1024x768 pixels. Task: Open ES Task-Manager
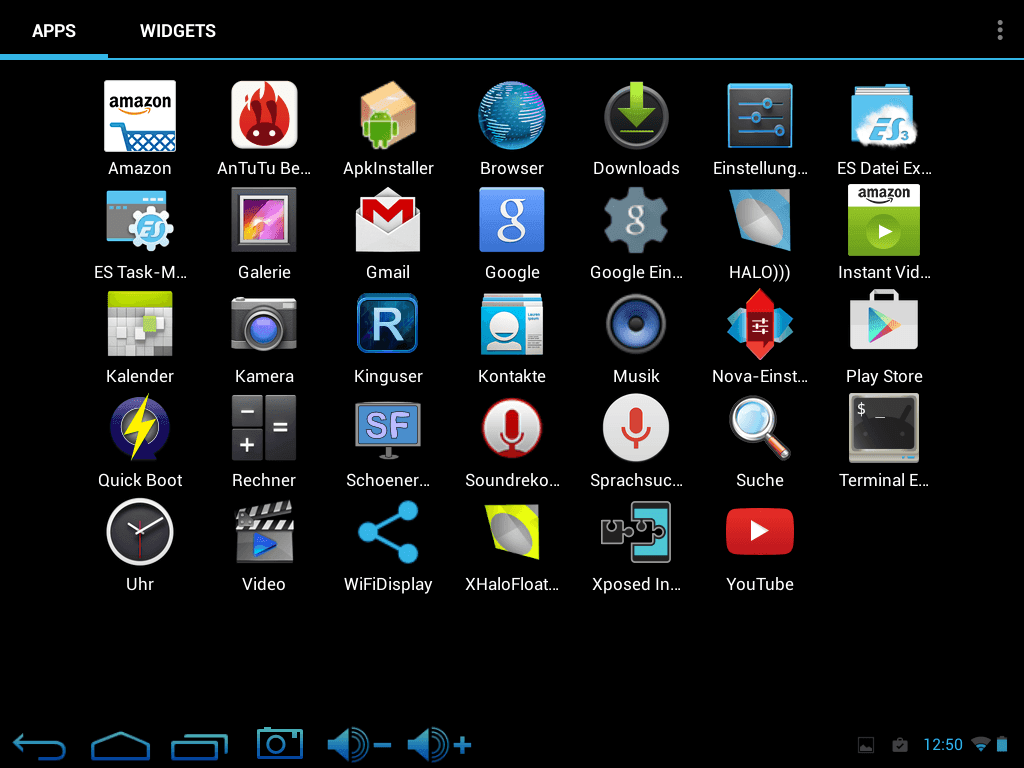tap(140, 221)
